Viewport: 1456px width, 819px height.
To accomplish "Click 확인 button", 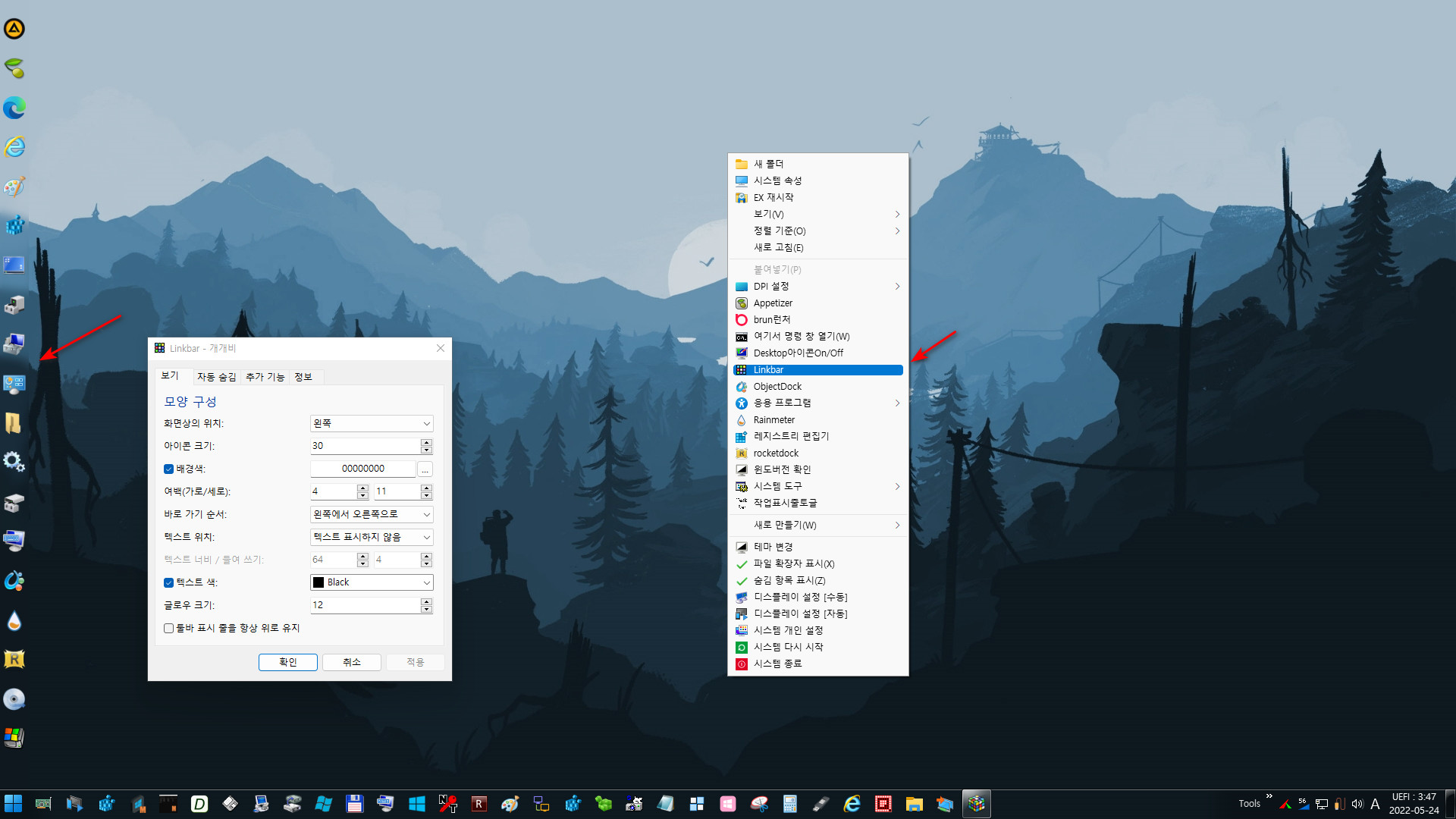I will [x=287, y=662].
